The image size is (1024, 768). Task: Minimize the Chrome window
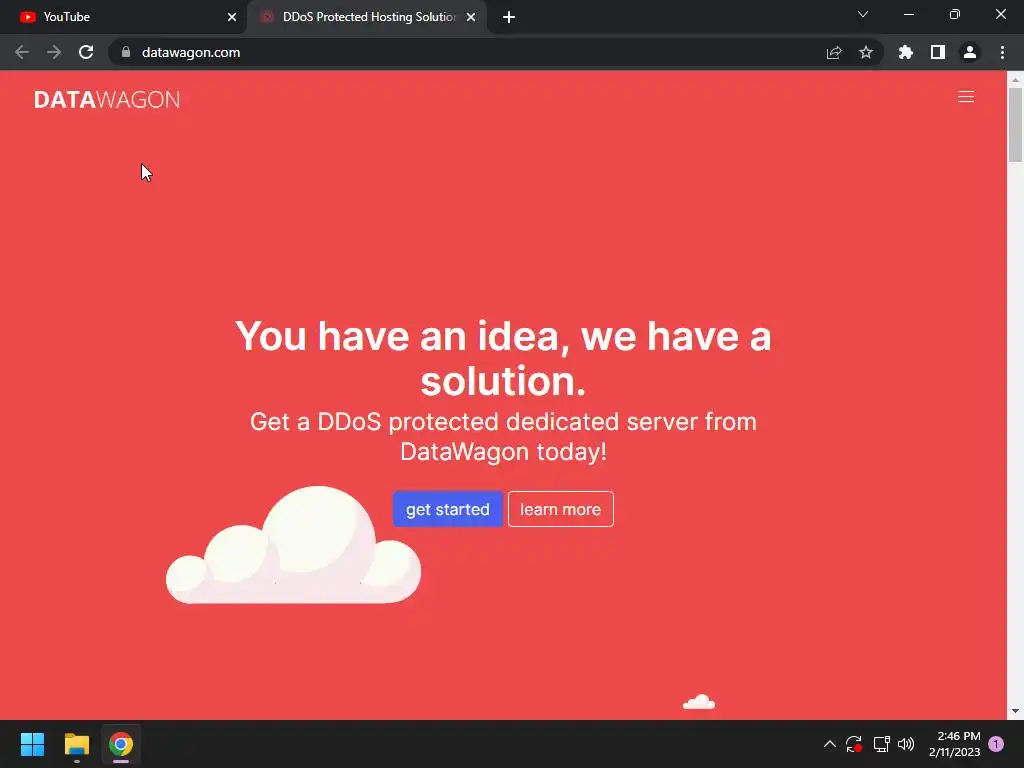908,14
